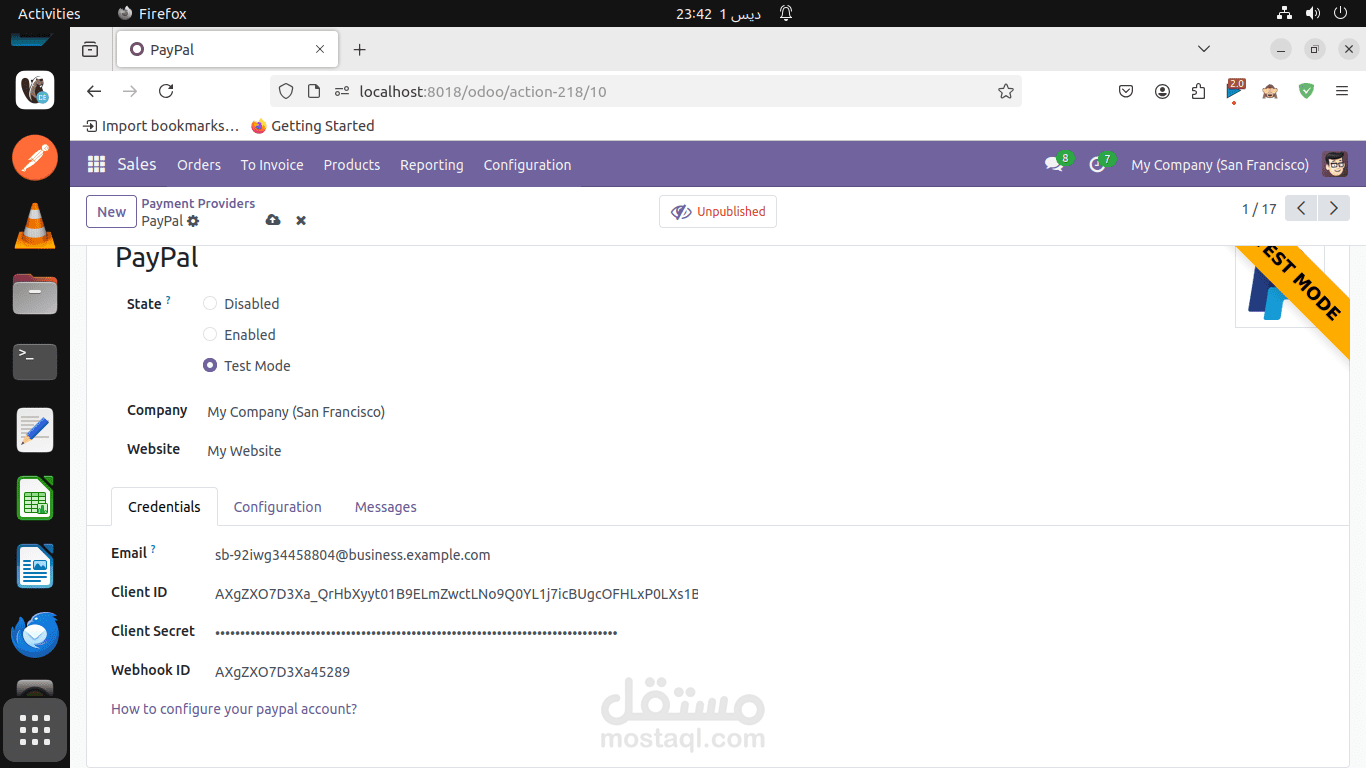Reload the page in Firefox
Image resolution: width=1366 pixels, height=768 pixels.
pos(166,91)
